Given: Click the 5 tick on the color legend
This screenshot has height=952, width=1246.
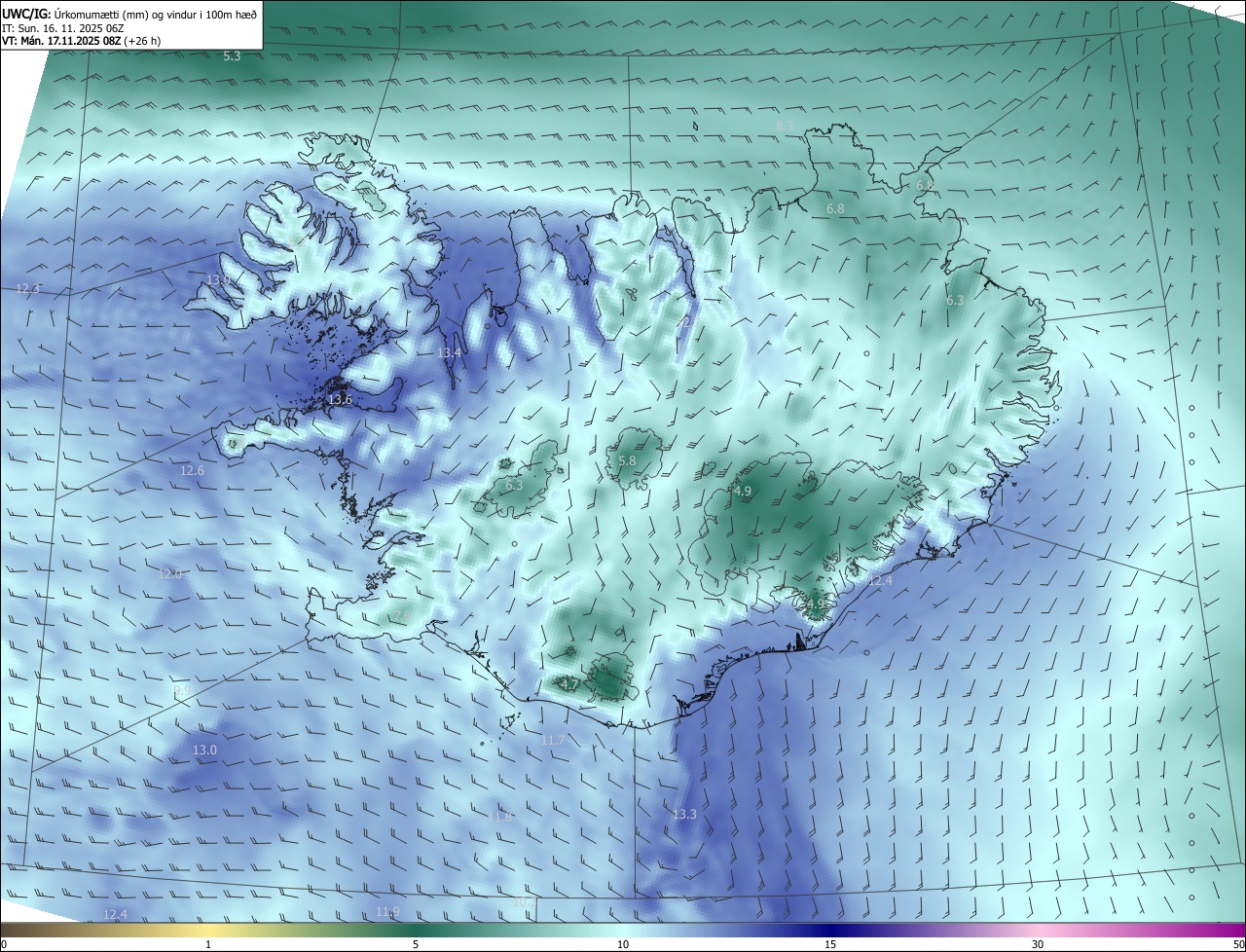Looking at the screenshot, I should (x=416, y=945).
